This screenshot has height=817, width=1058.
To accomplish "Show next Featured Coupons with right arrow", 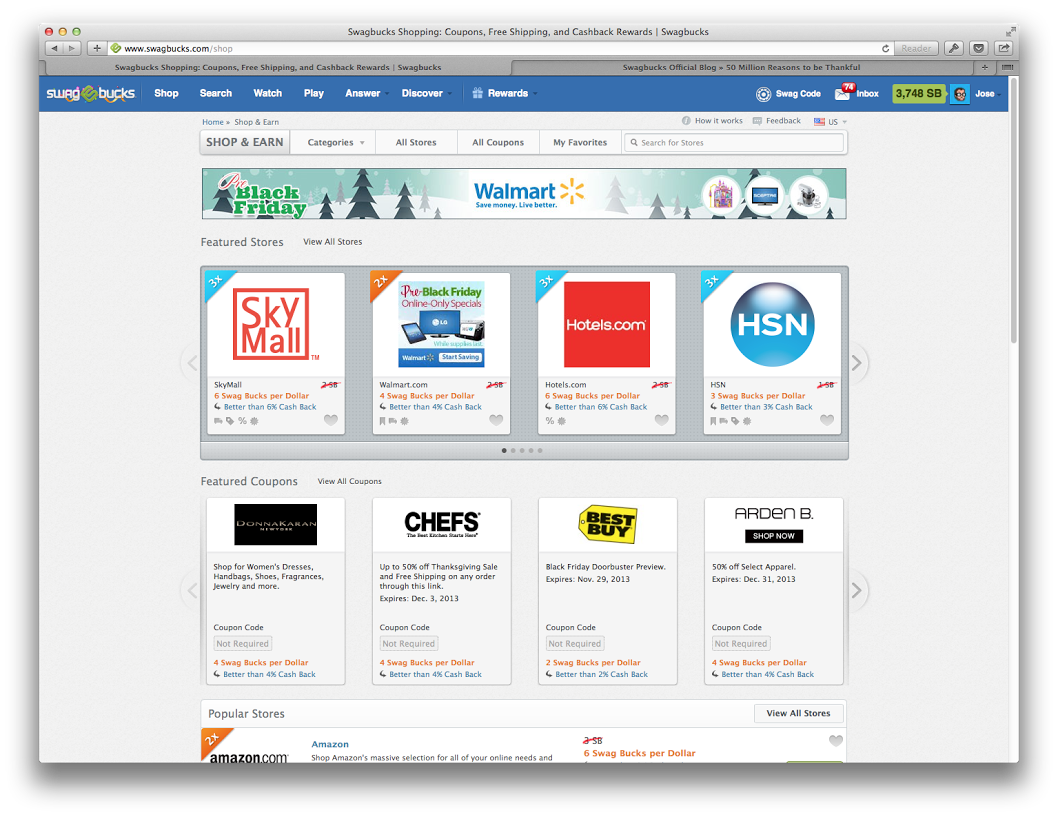I will coord(857,590).
